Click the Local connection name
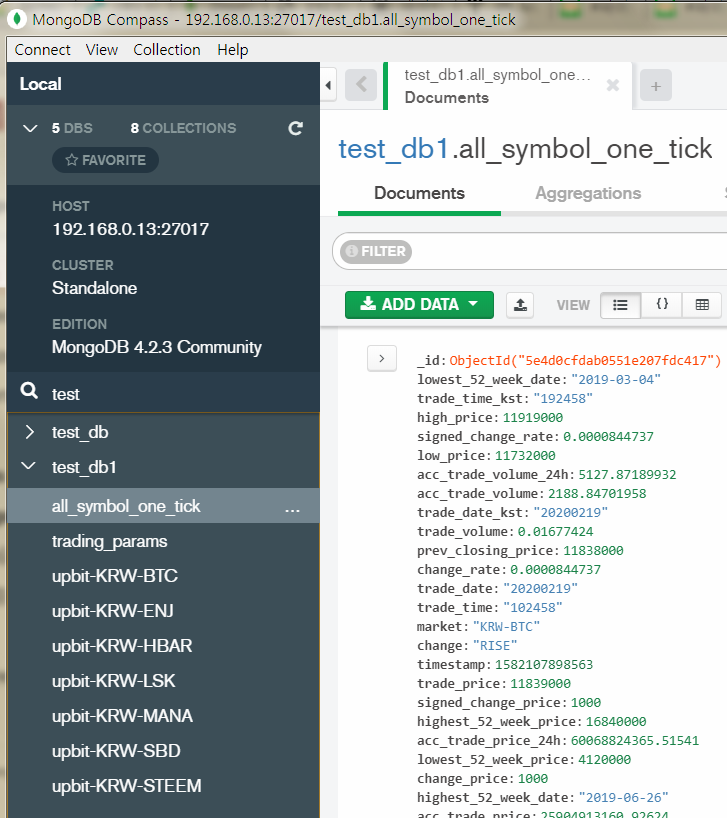The image size is (727, 818). 40,84
